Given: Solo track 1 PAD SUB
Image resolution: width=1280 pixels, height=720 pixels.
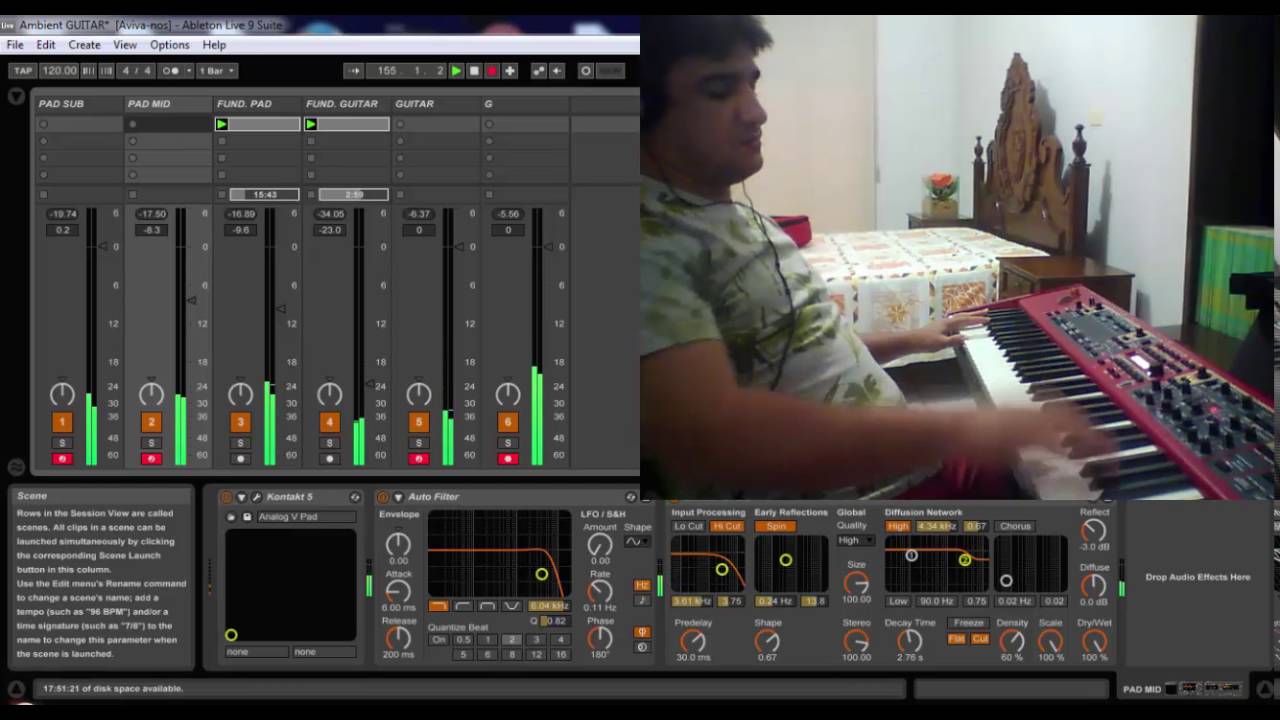Looking at the screenshot, I should point(62,443).
